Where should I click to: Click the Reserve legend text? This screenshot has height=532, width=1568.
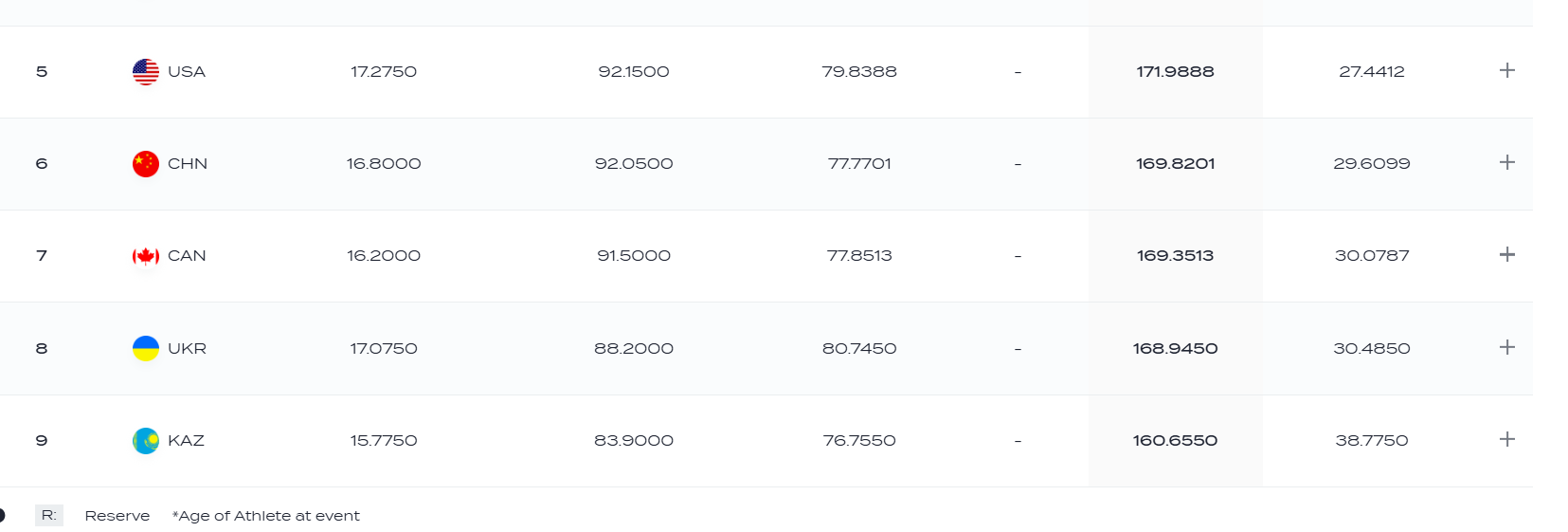(x=117, y=516)
